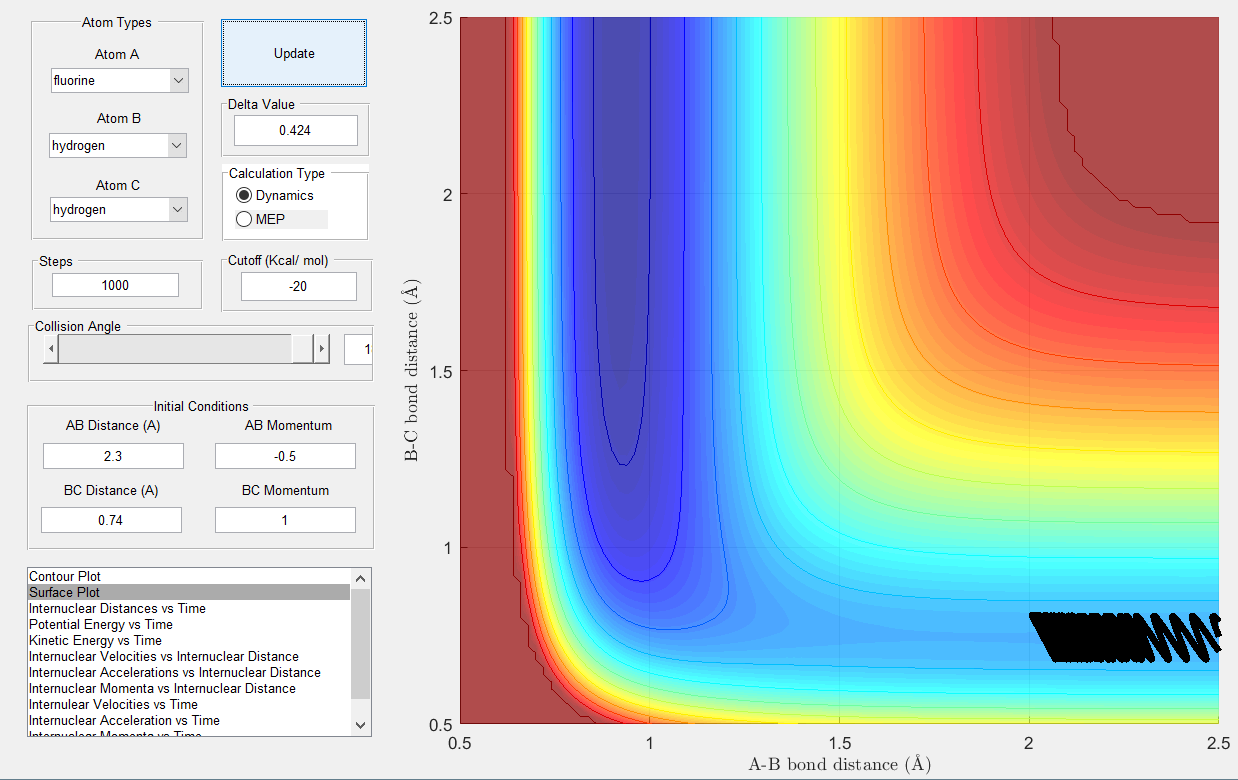Click the Collision Angle left arrow
Viewport: 1238px width, 780px height.
(x=50, y=349)
